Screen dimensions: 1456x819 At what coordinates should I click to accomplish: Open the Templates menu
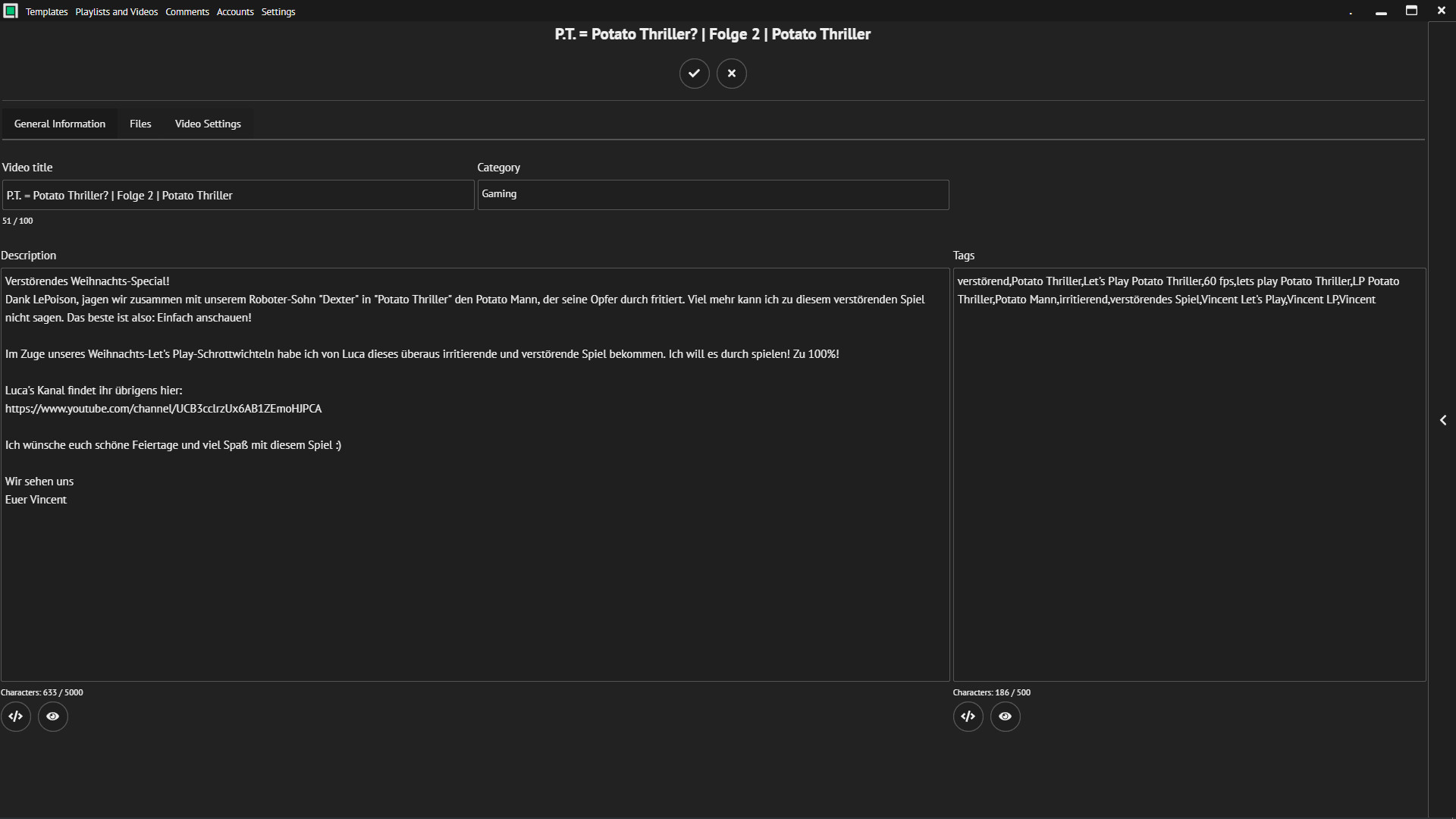(x=46, y=11)
